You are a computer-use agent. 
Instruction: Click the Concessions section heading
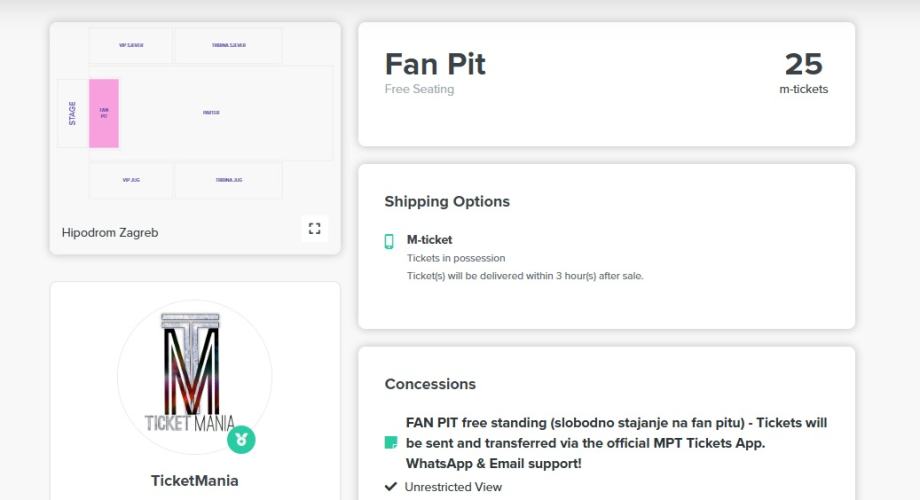(430, 384)
